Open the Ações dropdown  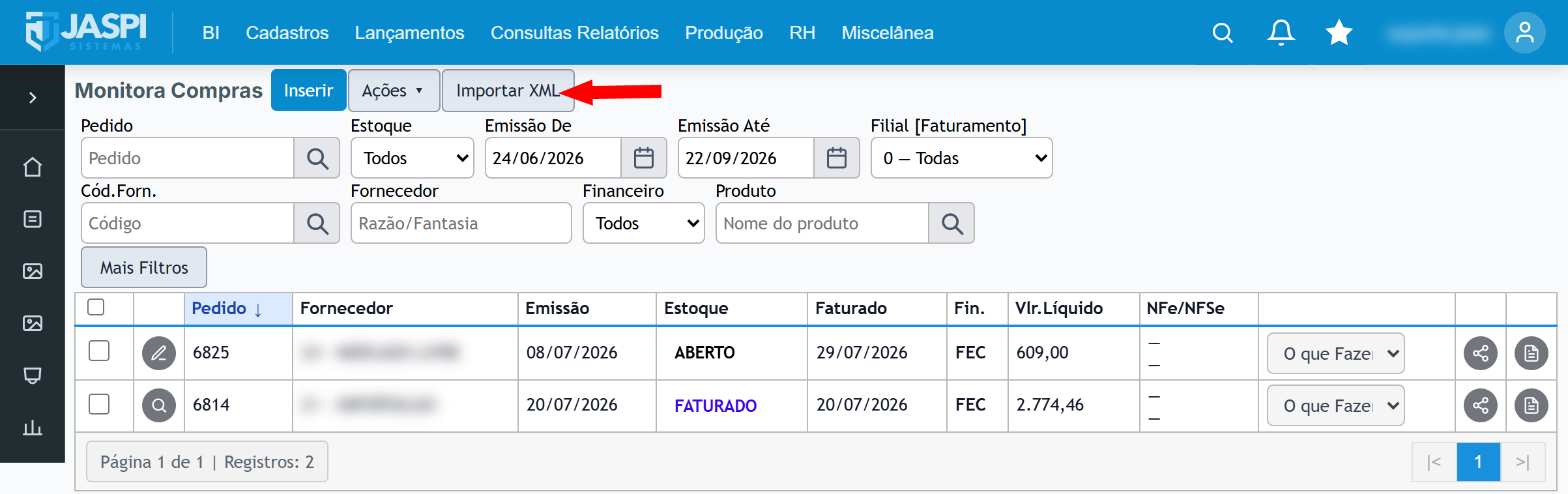(x=394, y=91)
